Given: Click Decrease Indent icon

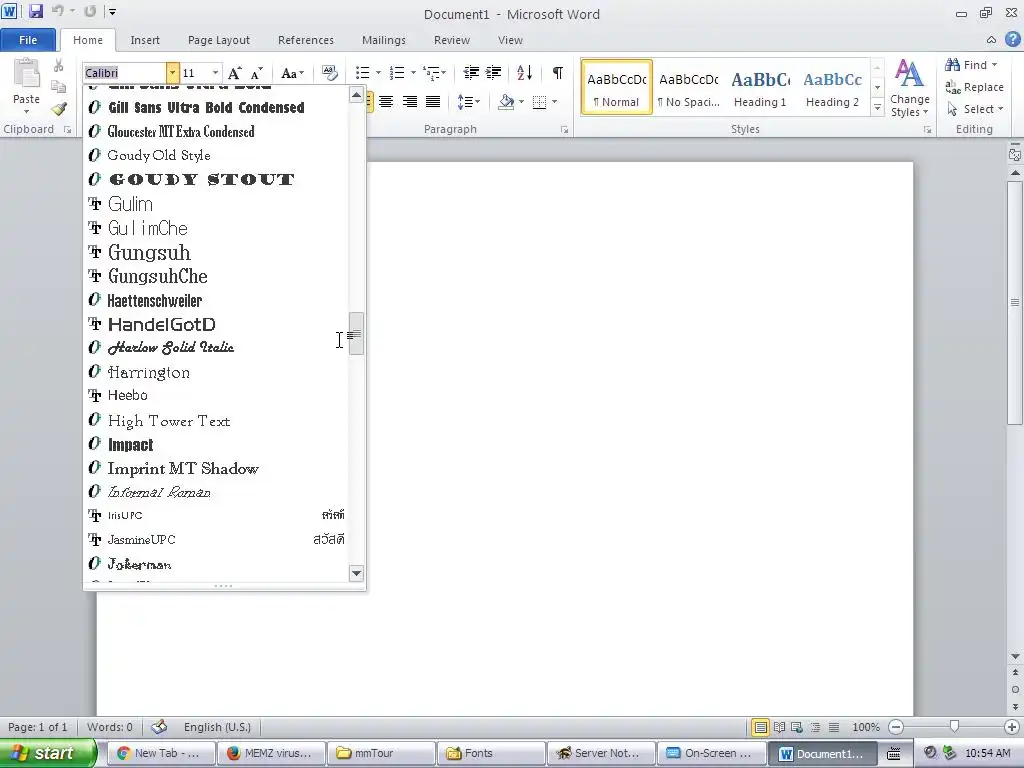Looking at the screenshot, I should (x=471, y=72).
